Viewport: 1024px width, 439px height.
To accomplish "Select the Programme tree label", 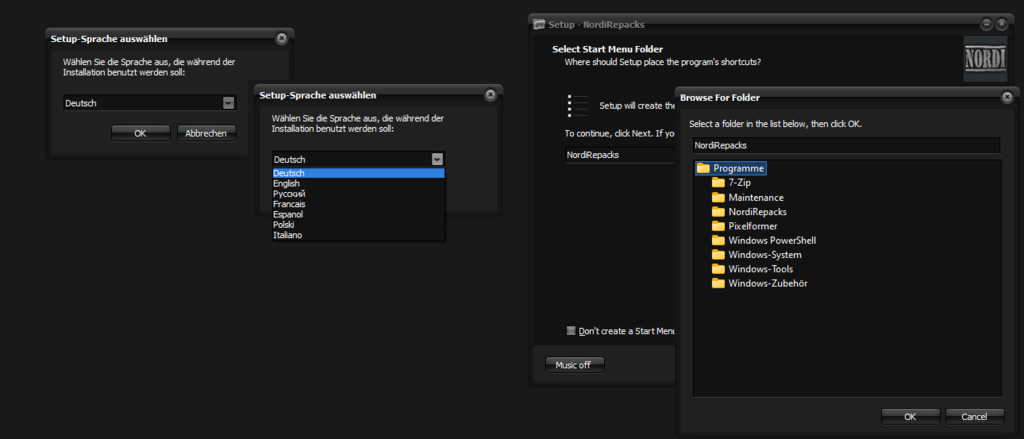I will tap(739, 168).
